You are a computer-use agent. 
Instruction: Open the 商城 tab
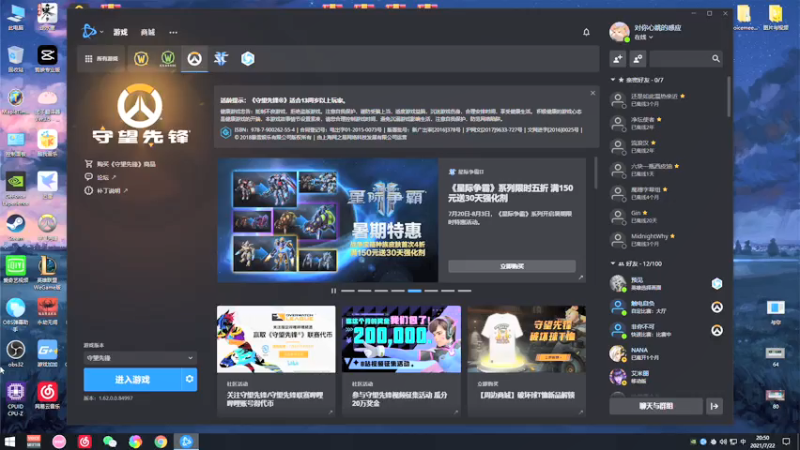coord(148,32)
